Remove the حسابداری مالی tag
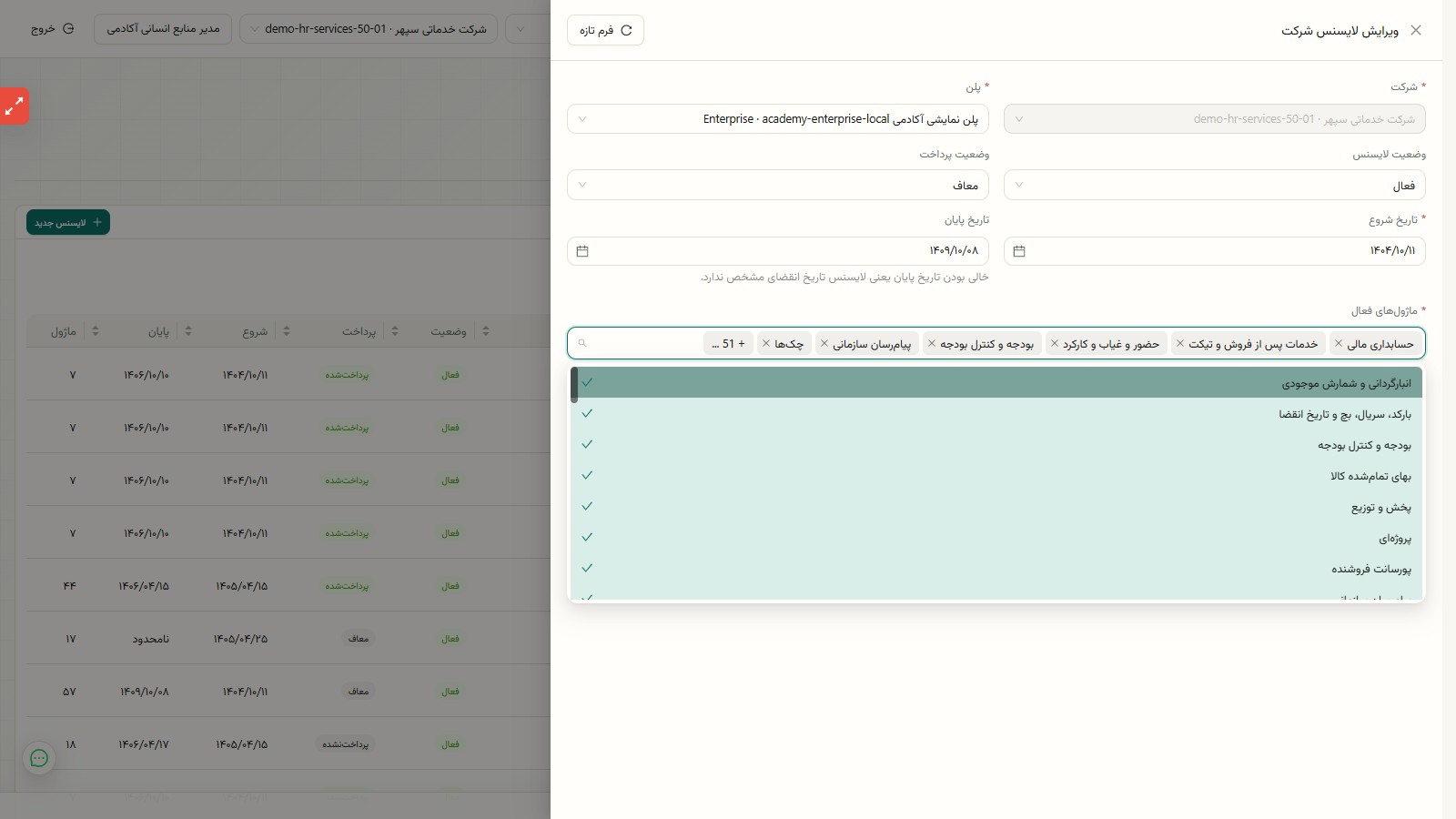The width and height of the screenshot is (1456, 819). [1339, 343]
